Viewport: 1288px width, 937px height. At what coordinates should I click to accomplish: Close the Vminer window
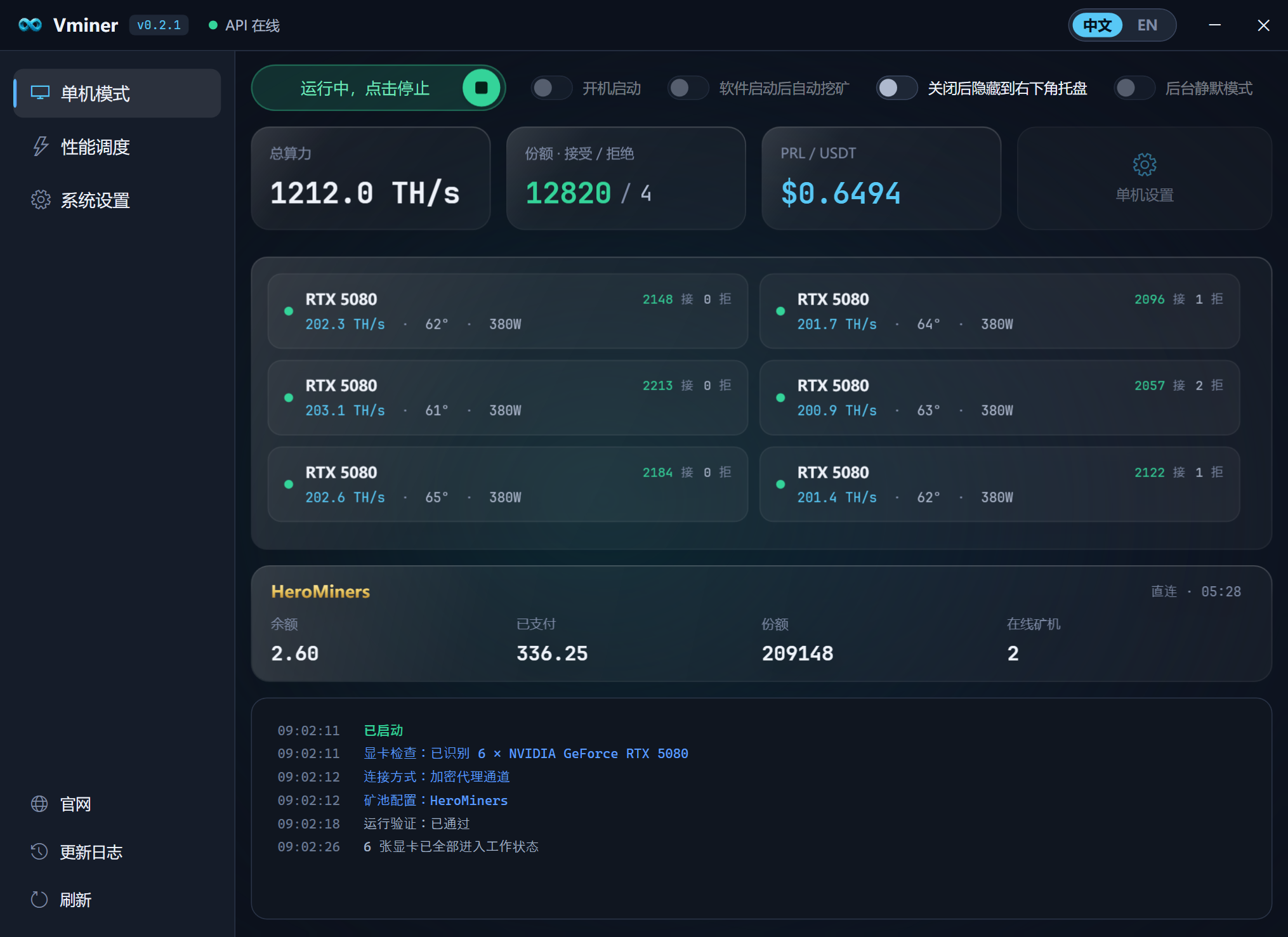pos(1263,25)
